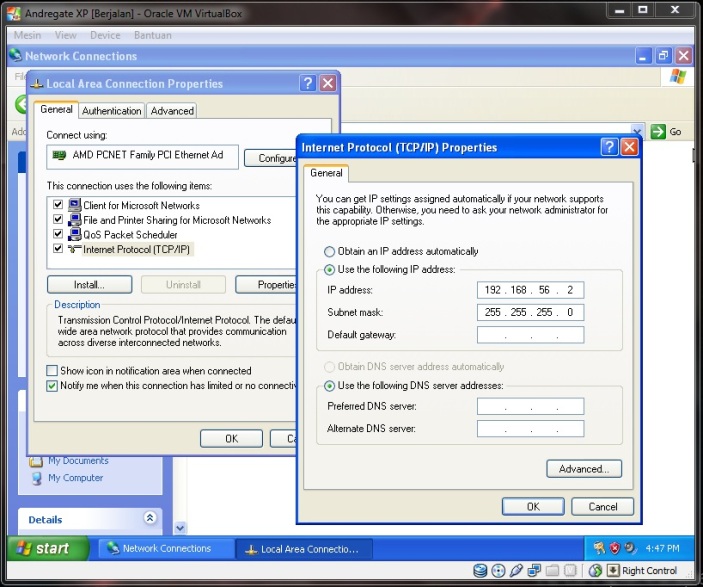The height and width of the screenshot is (587, 703).
Task: Open VirtualBox View menu
Action: pyautogui.click(x=65, y=35)
